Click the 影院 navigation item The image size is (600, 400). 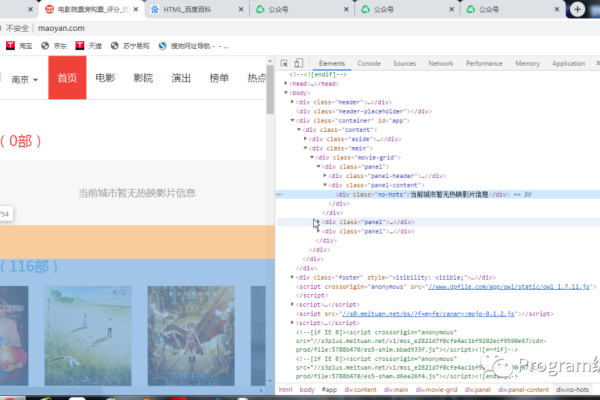143,78
